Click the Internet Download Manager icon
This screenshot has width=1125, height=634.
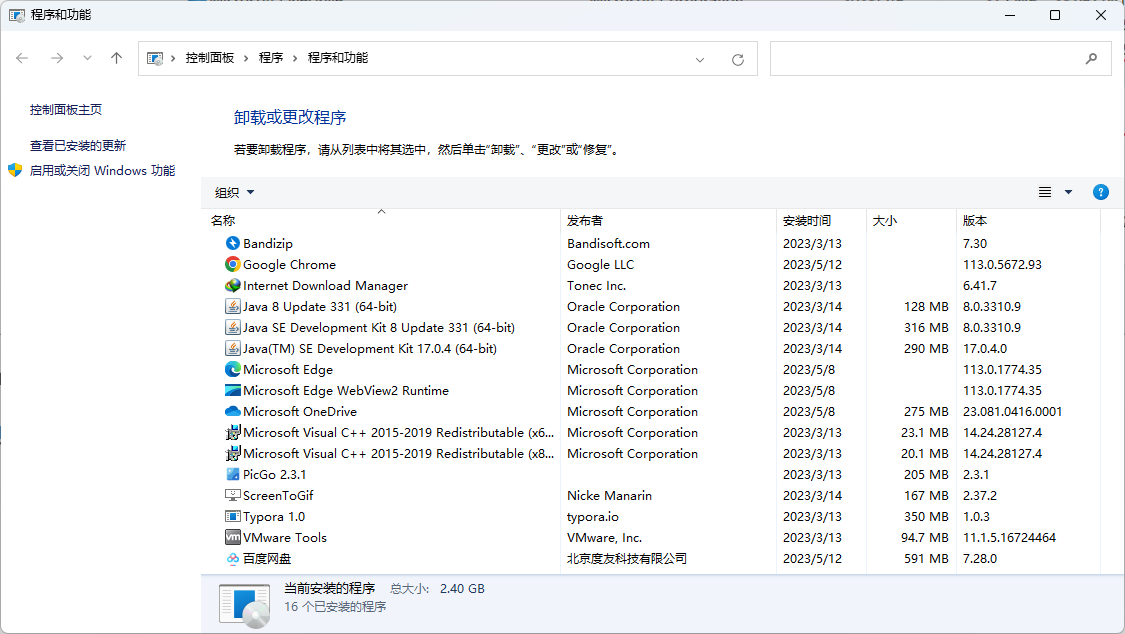[232, 285]
